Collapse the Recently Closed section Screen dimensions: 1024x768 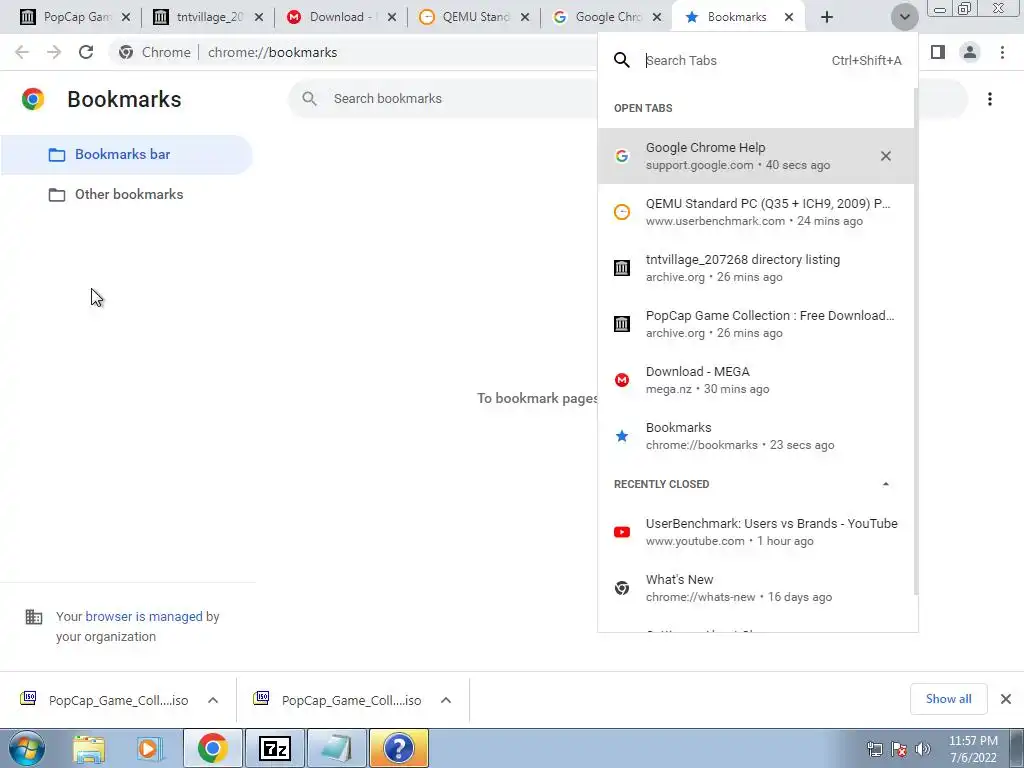[886, 484]
